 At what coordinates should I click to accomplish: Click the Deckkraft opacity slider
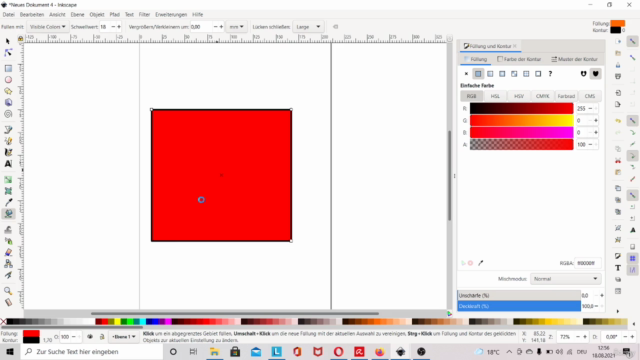click(x=519, y=306)
